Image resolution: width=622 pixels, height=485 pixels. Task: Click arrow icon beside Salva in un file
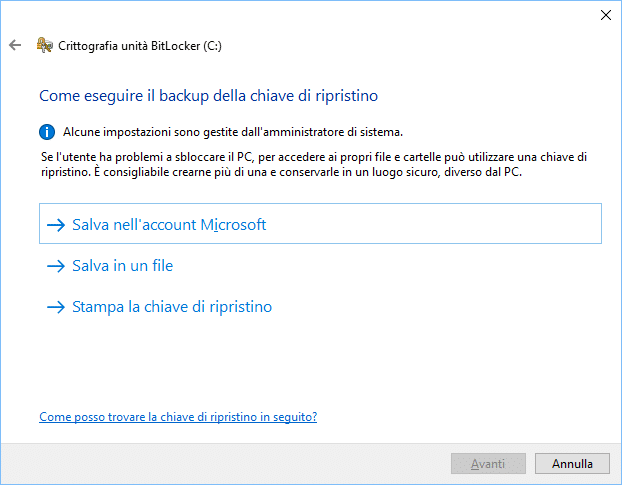tap(56, 266)
